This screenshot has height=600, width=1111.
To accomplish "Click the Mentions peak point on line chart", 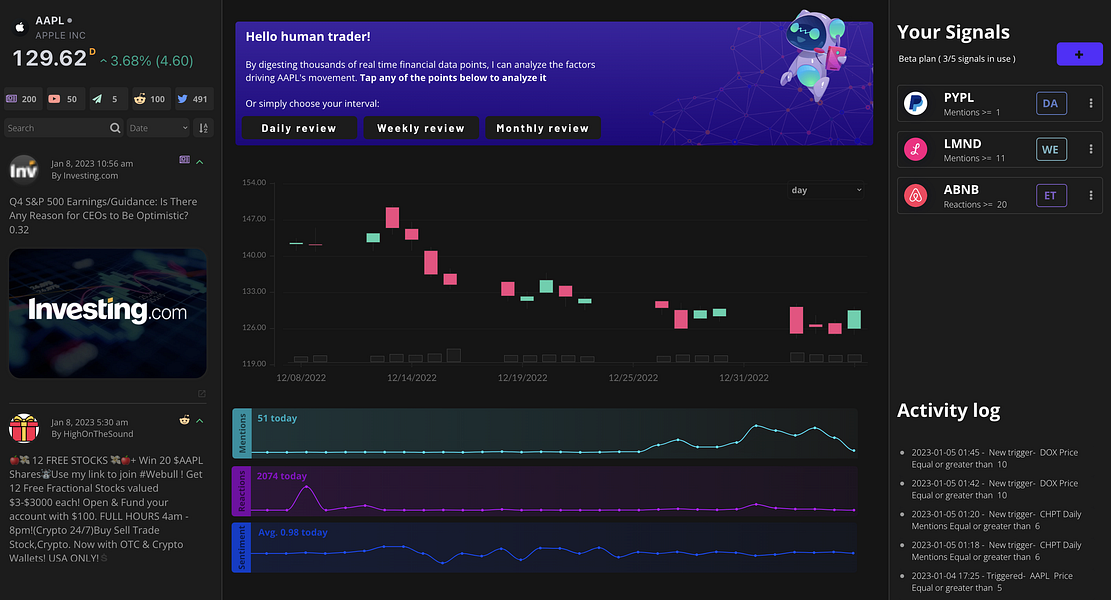I will coord(756,426).
